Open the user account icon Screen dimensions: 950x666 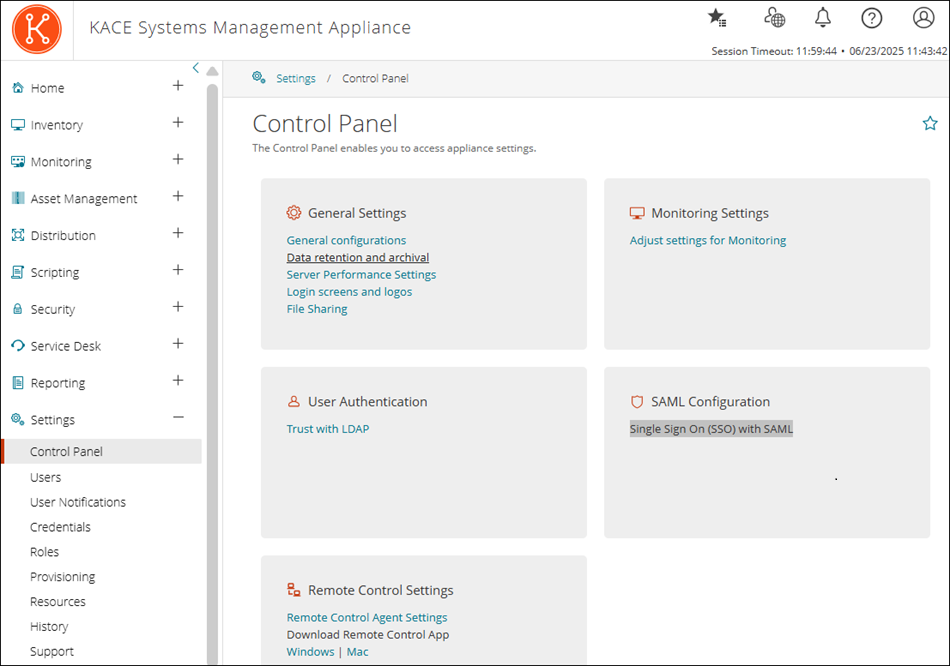tap(922, 17)
